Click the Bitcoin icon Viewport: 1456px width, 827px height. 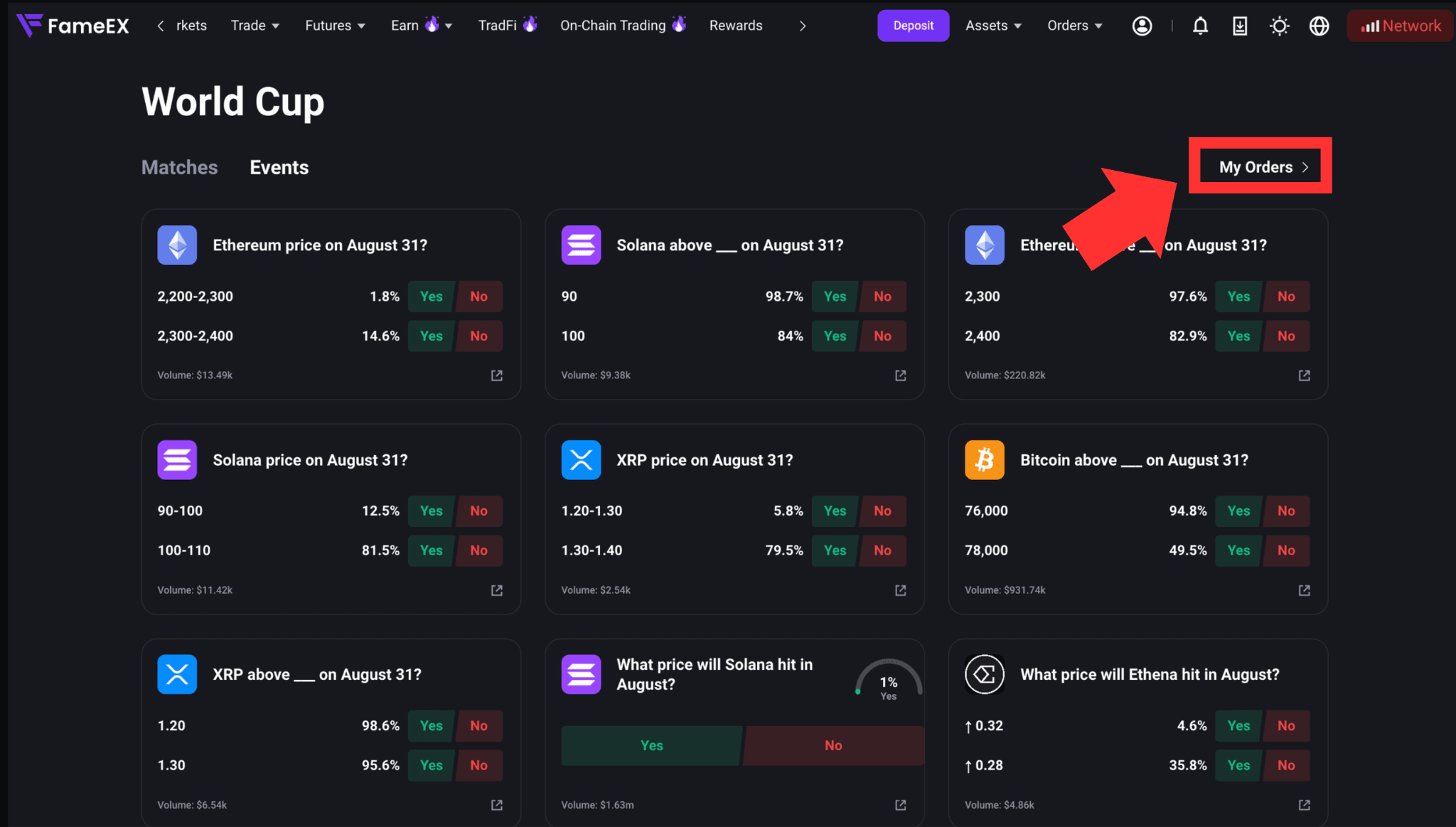coord(985,460)
